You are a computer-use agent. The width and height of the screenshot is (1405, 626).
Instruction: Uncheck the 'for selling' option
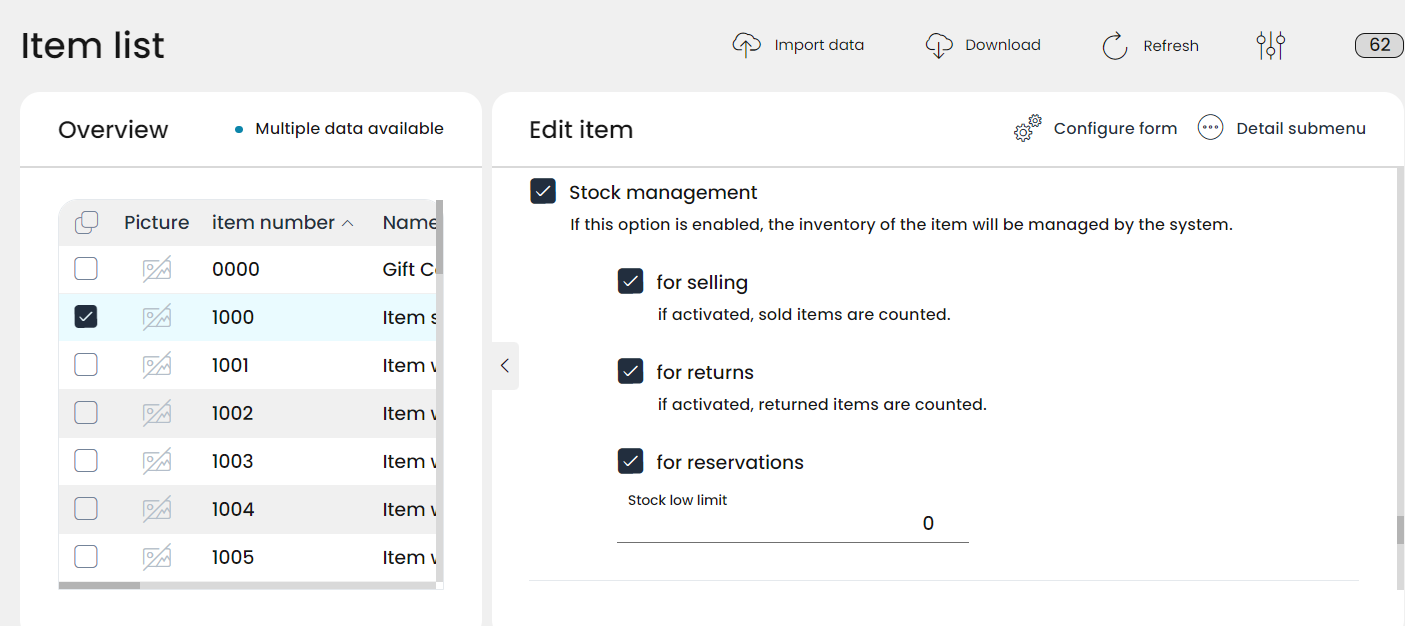pyautogui.click(x=630, y=282)
